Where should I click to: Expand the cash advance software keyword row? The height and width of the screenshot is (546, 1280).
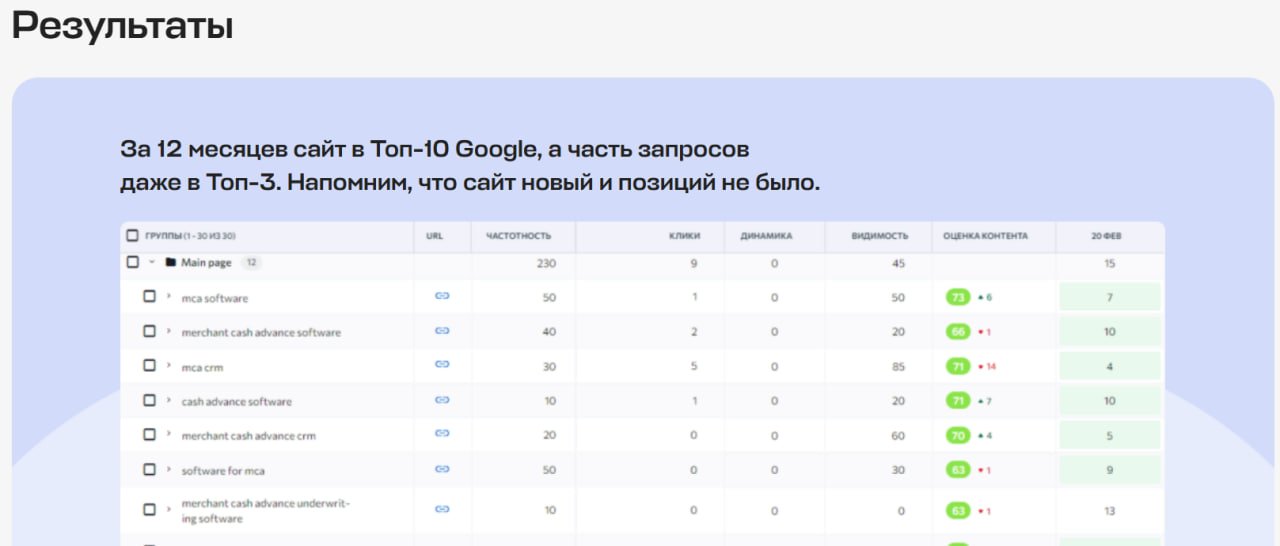(x=168, y=400)
